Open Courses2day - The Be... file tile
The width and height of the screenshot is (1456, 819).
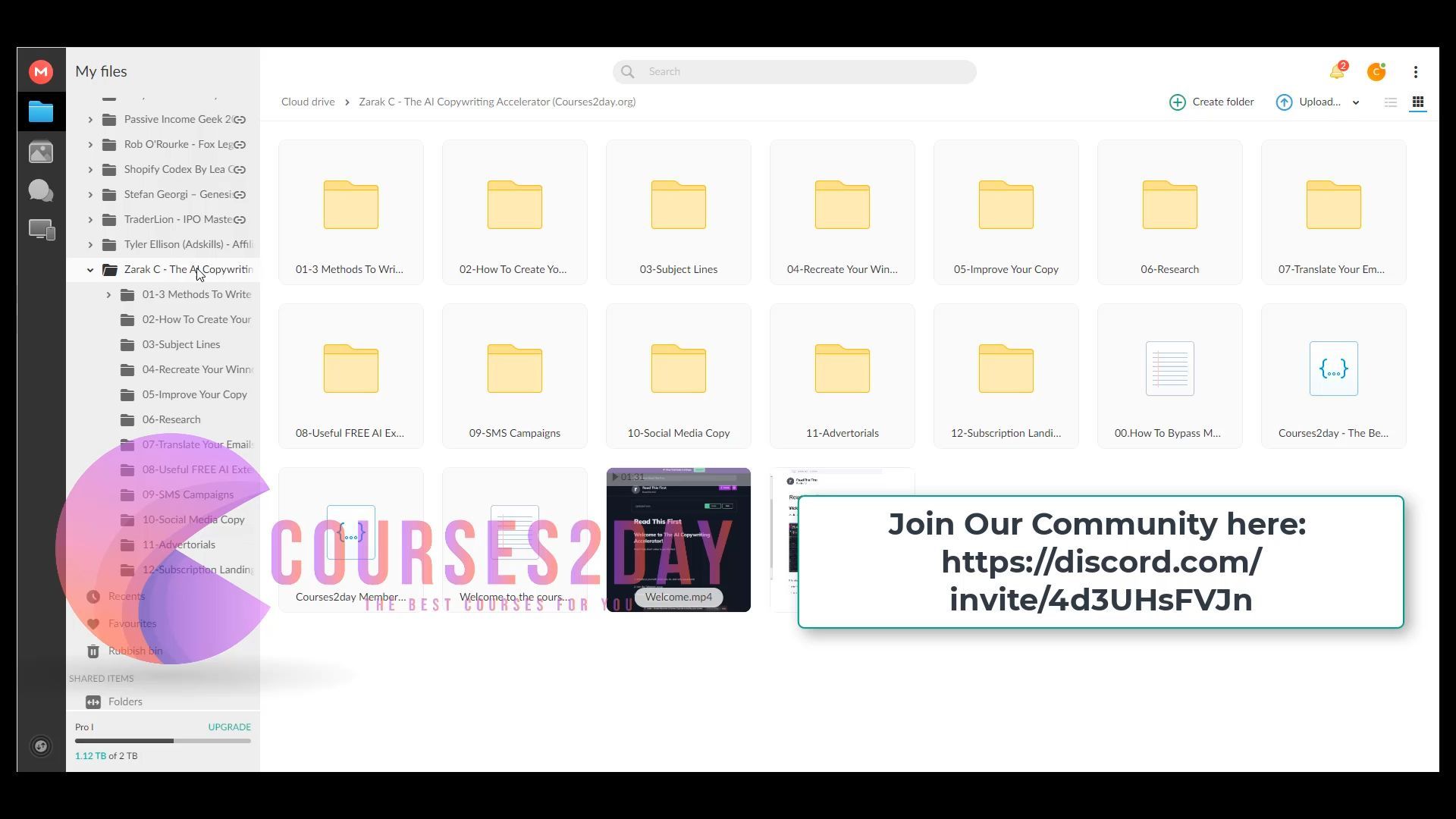click(x=1334, y=376)
